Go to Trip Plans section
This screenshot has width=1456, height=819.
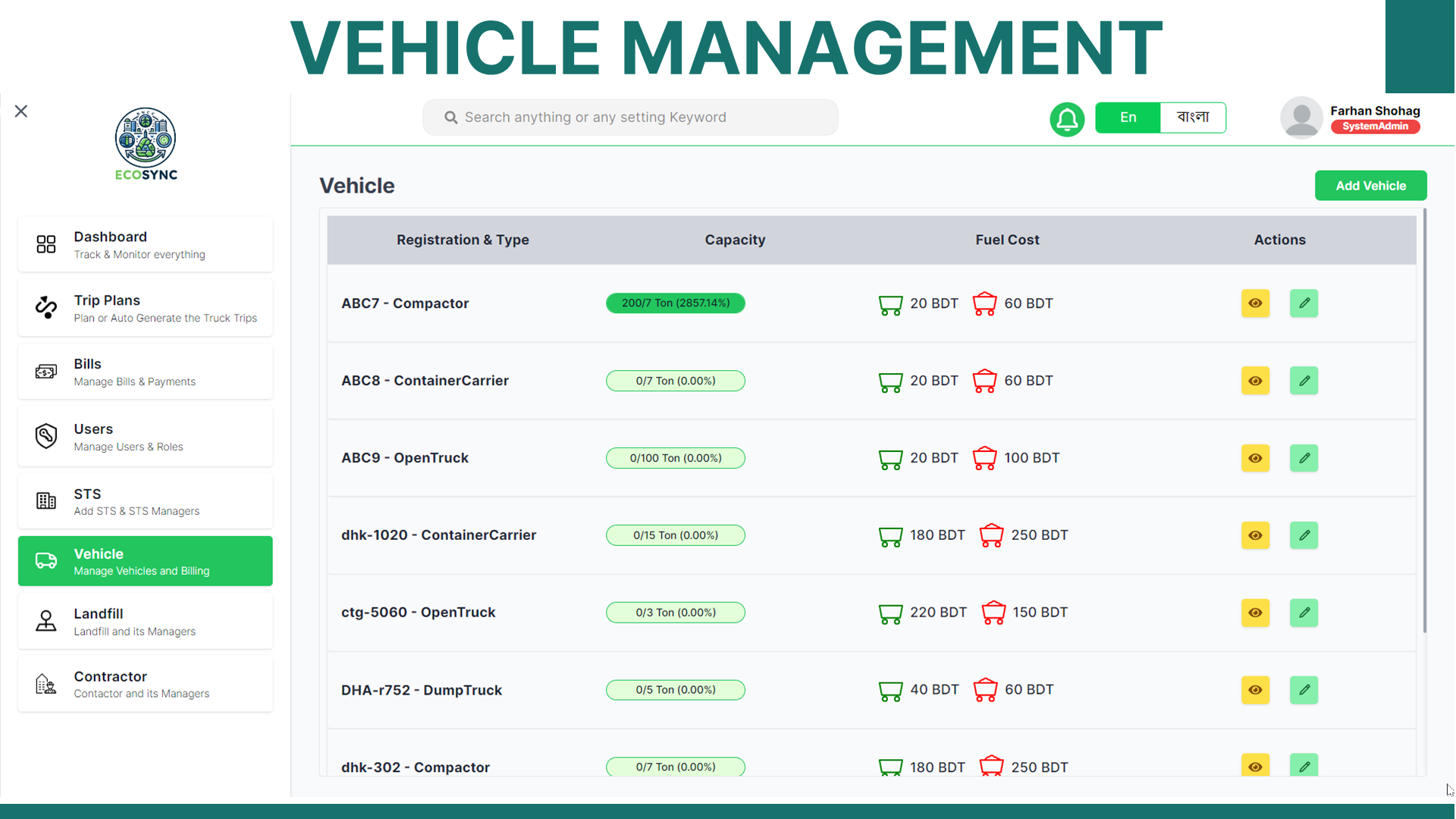click(146, 308)
